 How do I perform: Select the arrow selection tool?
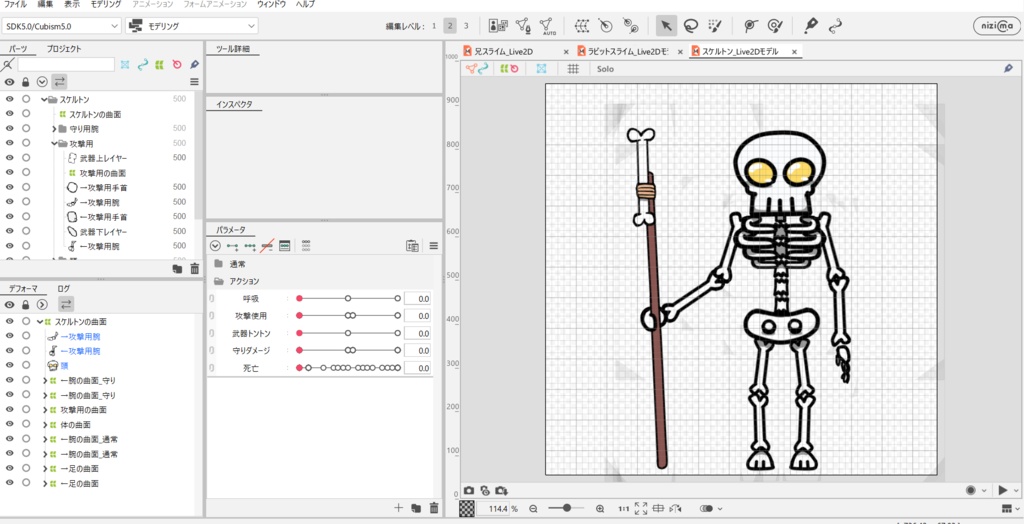click(x=666, y=25)
